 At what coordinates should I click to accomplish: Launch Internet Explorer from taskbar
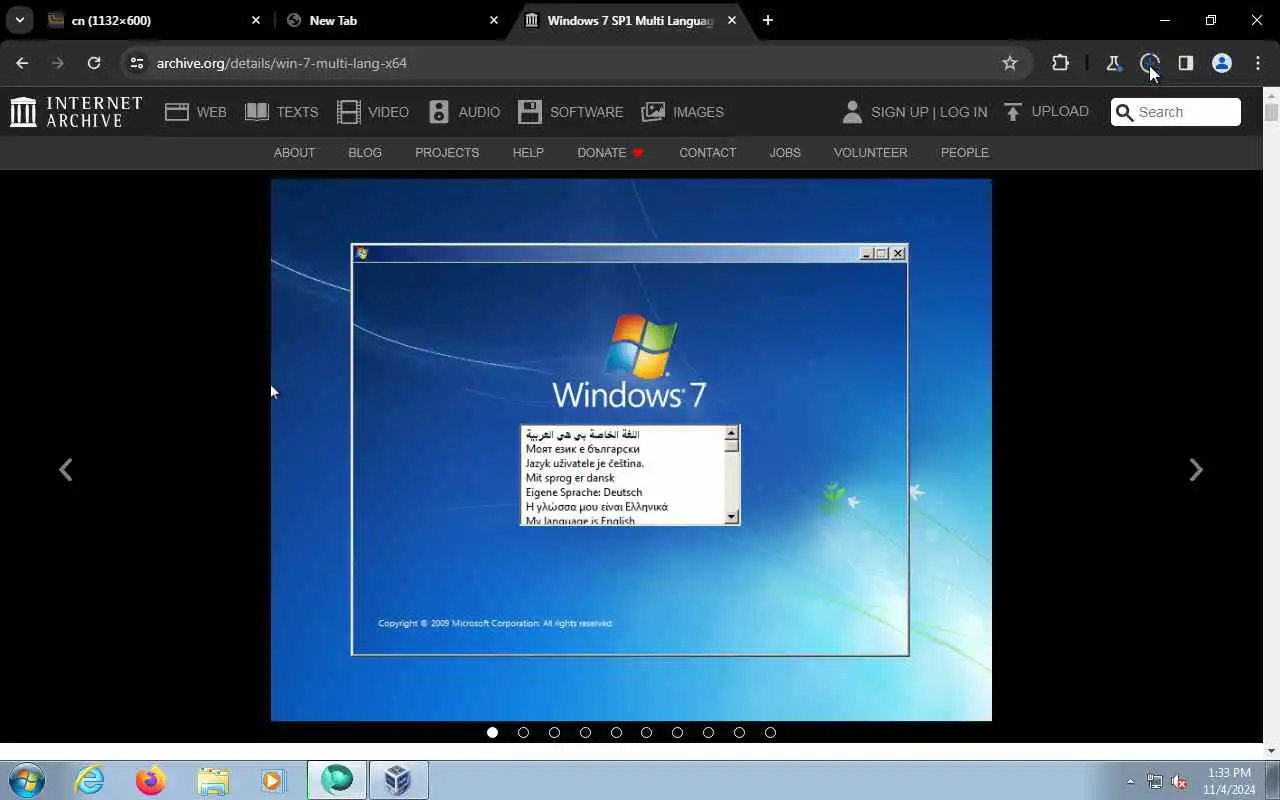click(90, 780)
